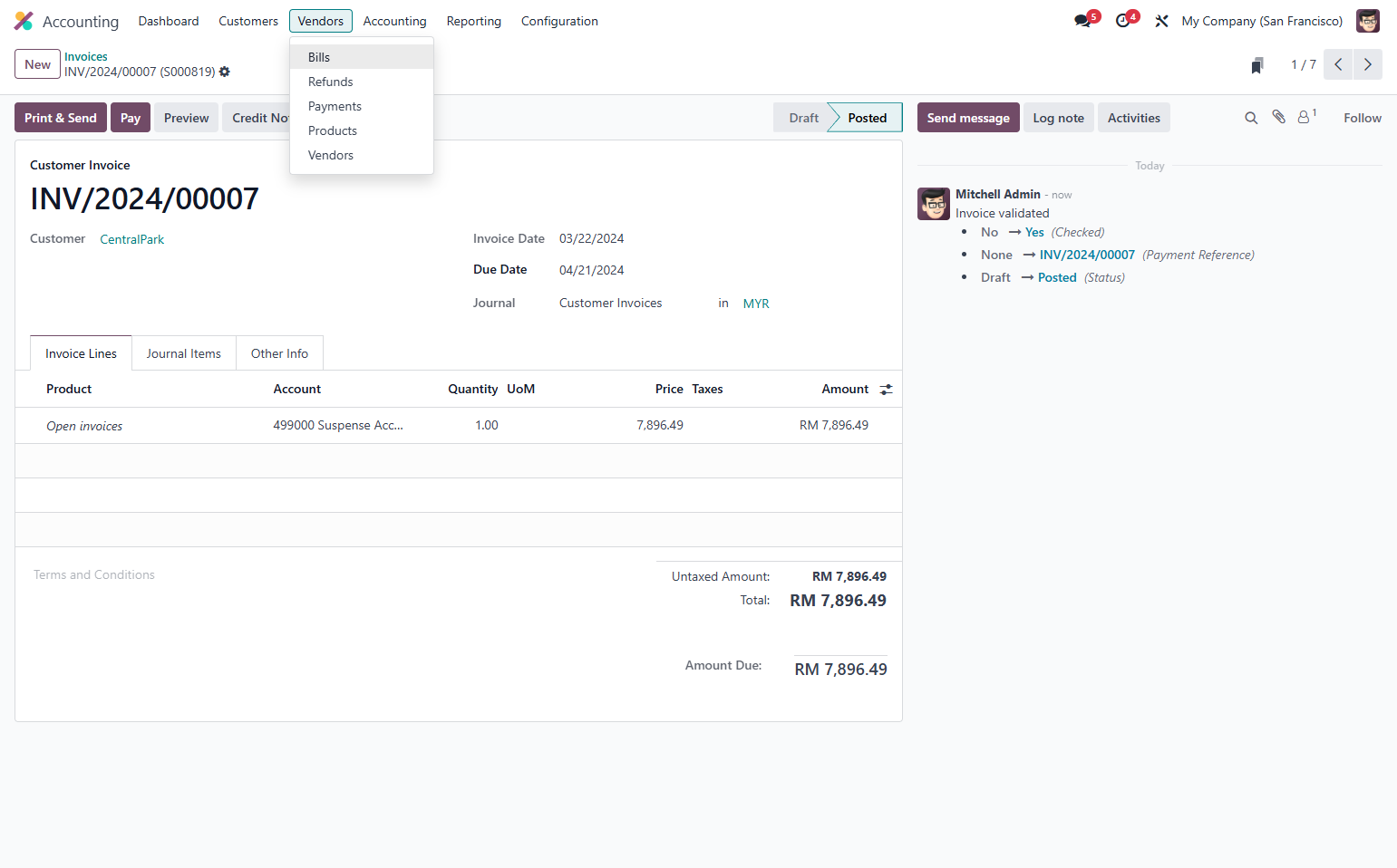1397x868 pixels.
Task: Switch to Invoice Lines tab
Action: point(81,353)
